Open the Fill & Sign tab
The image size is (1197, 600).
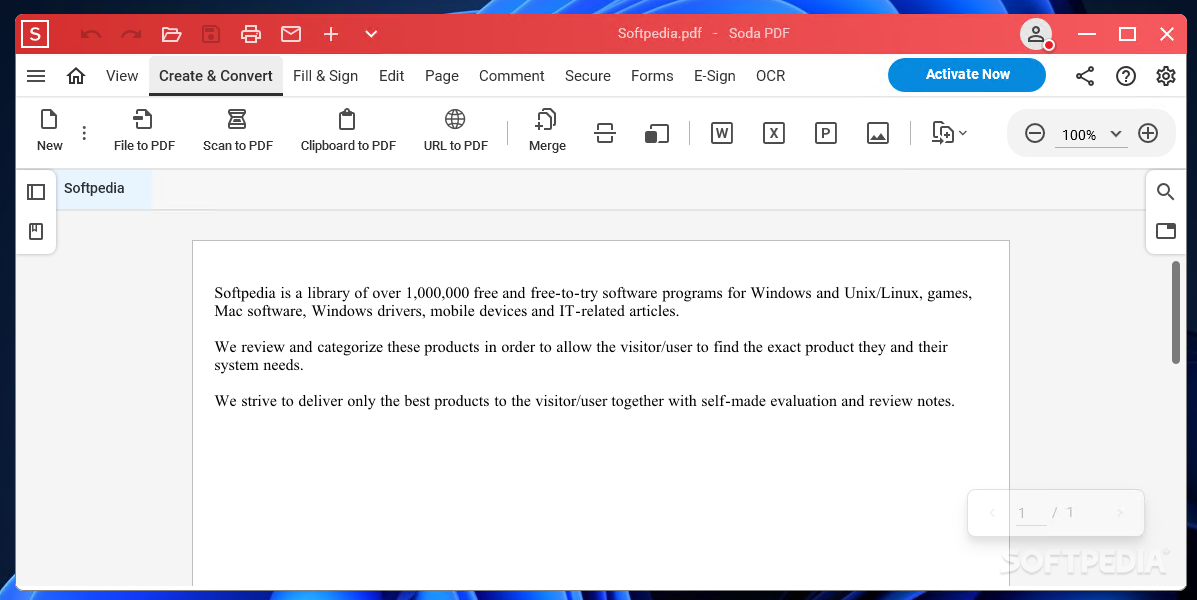[x=325, y=76]
